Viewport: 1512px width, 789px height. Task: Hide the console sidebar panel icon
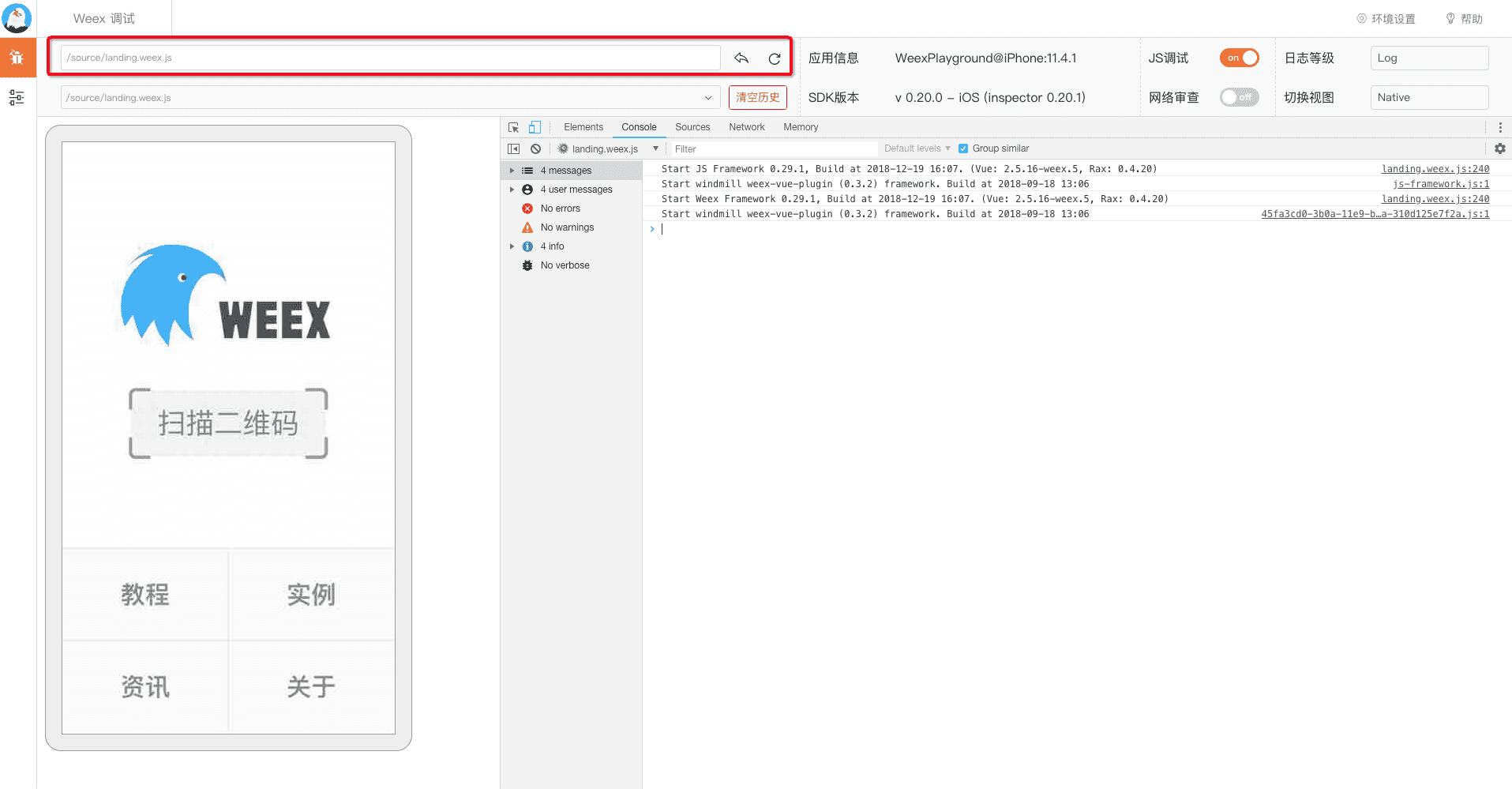click(513, 148)
